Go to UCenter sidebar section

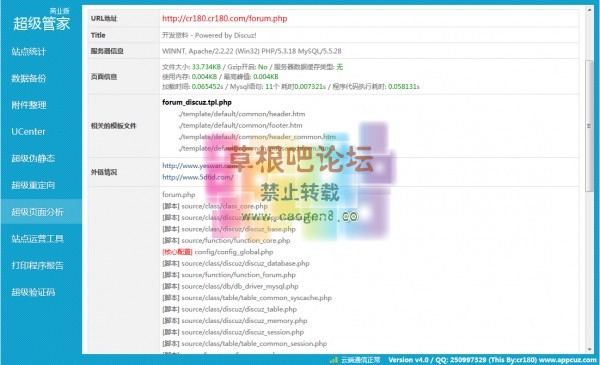click(x=28, y=132)
